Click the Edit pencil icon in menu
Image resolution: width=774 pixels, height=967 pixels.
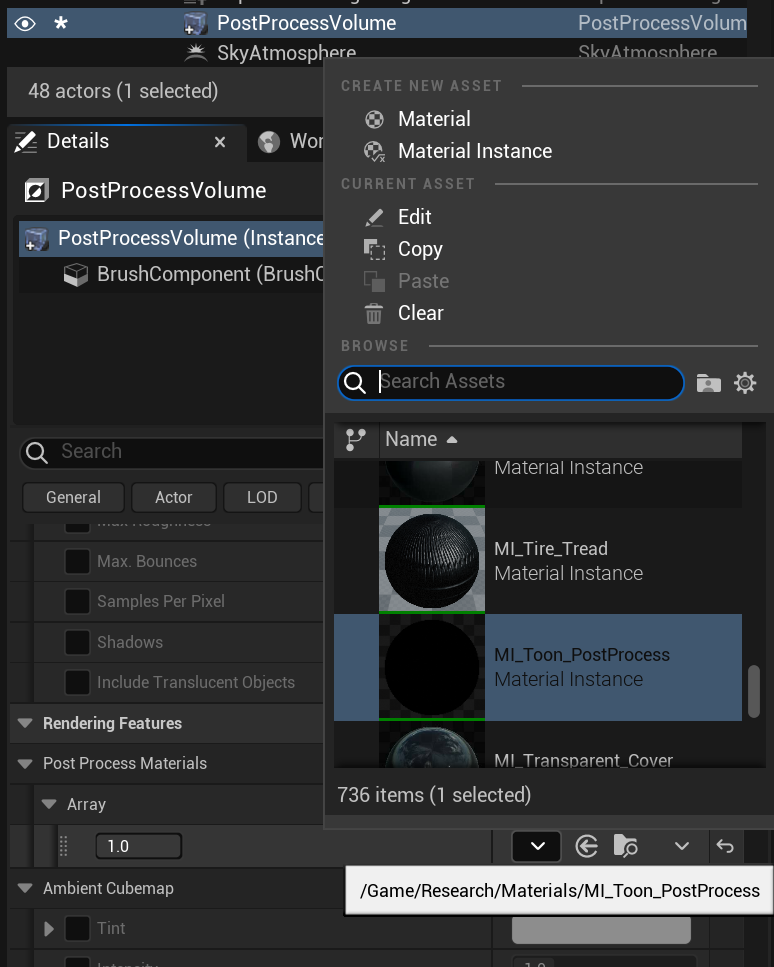pos(374,218)
